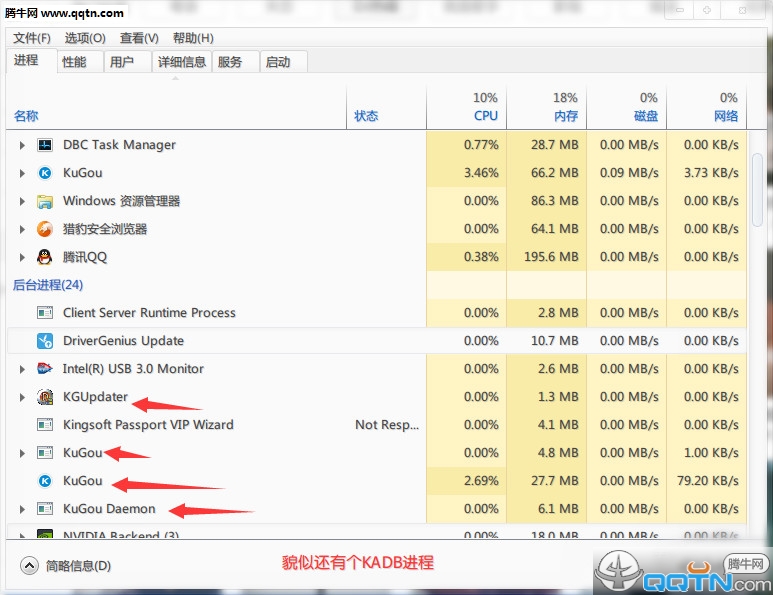Click the 3.73 KB/s network value

(x=711, y=173)
